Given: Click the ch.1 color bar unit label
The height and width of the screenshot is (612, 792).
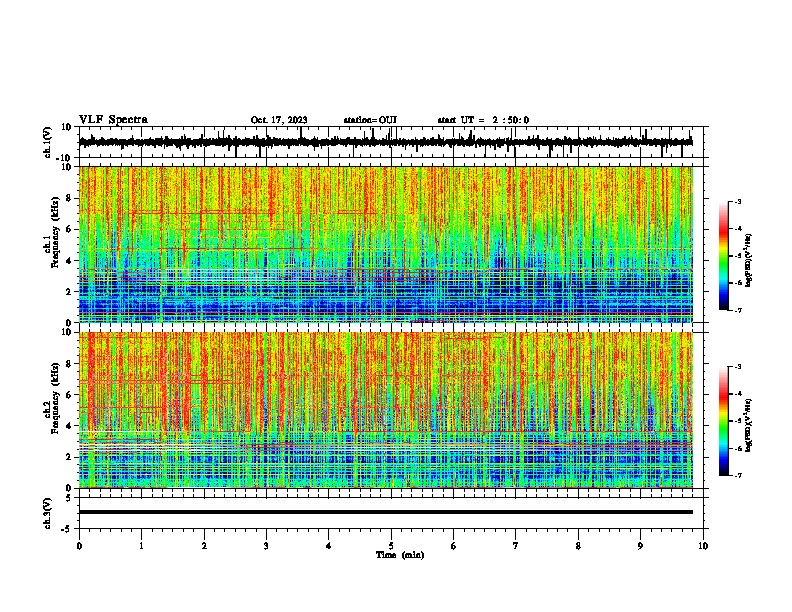Looking at the screenshot, I should [749, 260].
